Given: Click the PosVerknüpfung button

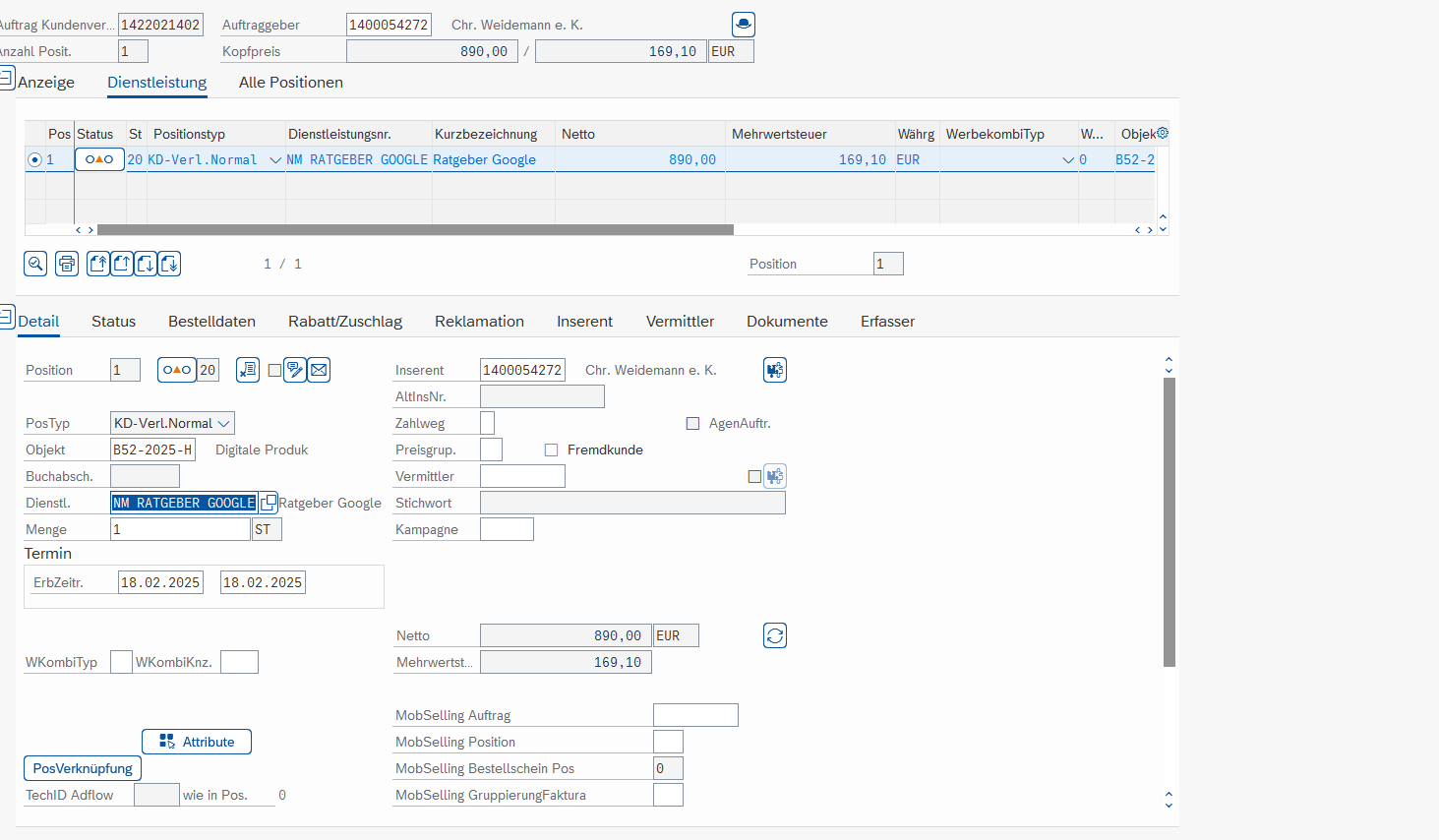Looking at the screenshot, I should pos(83,768).
